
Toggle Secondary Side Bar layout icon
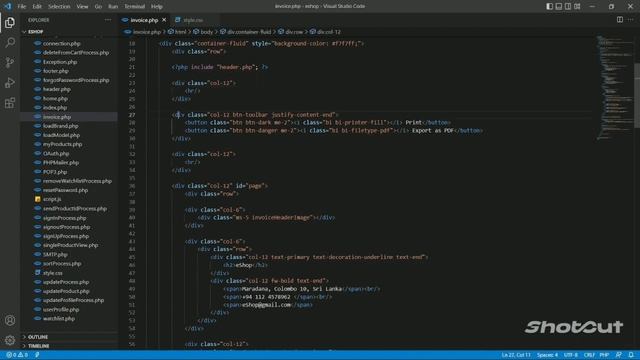coord(568,6)
